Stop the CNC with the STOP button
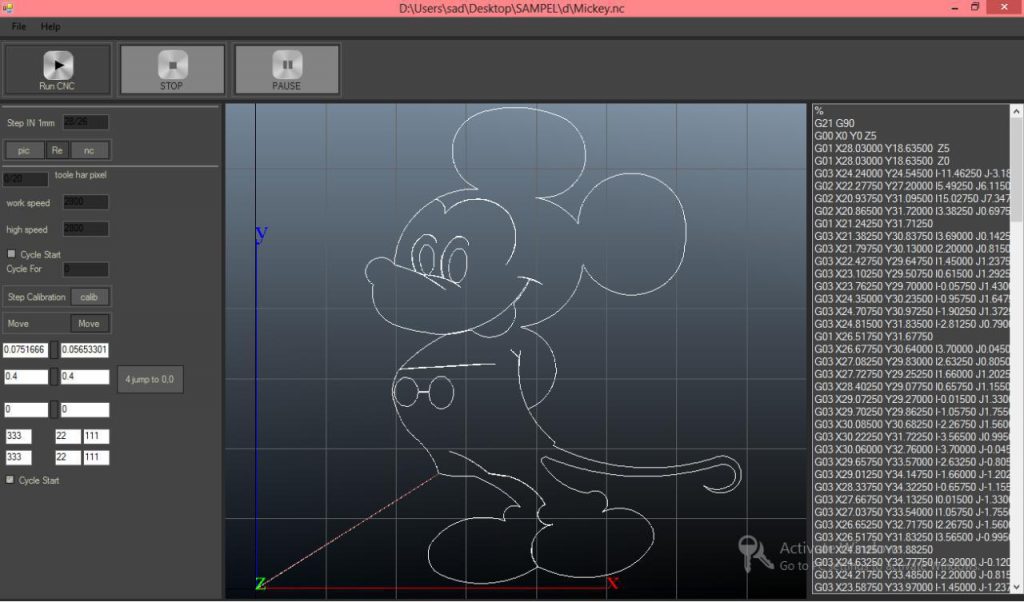This screenshot has width=1024, height=602. (172, 69)
